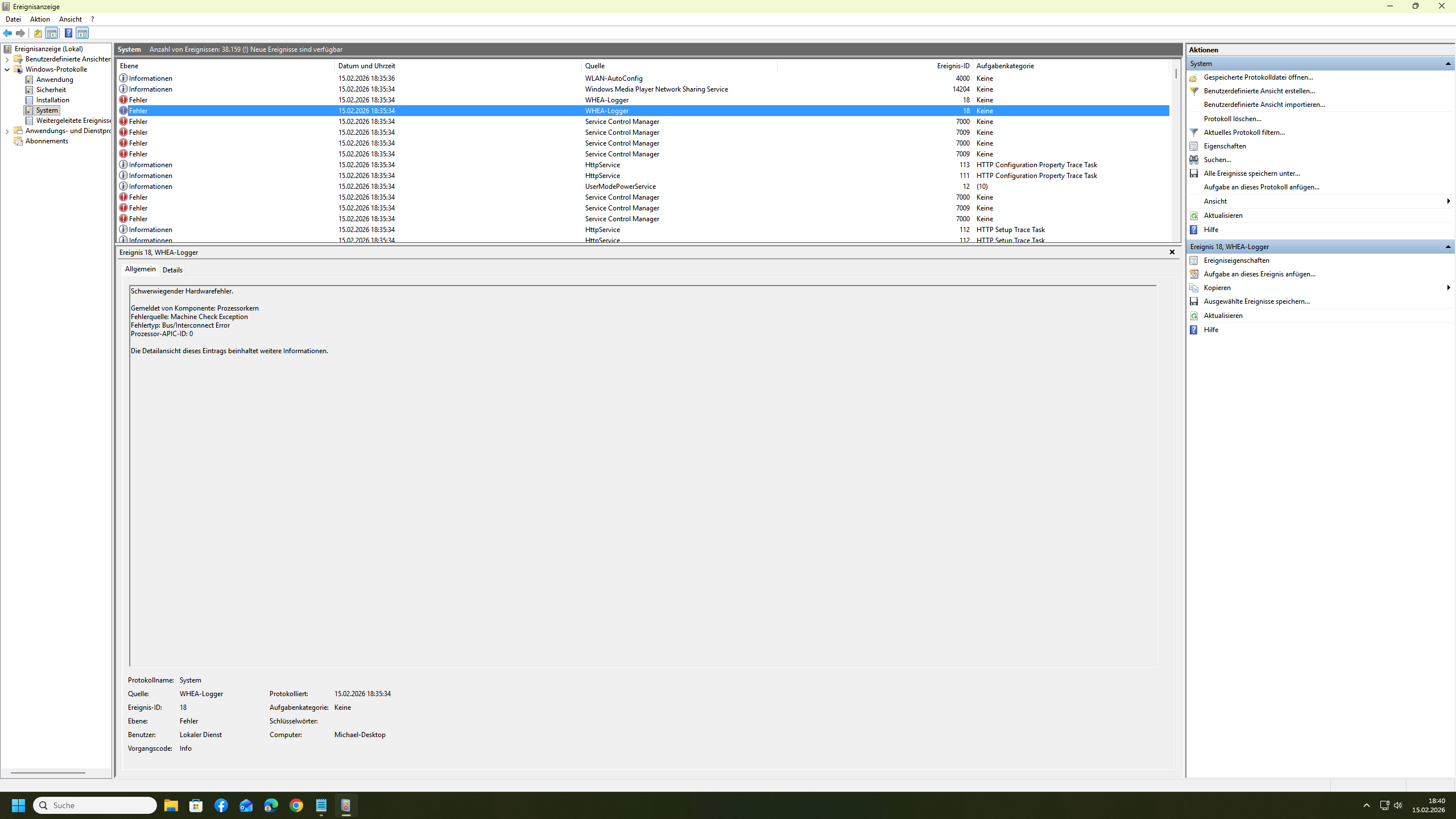This screenshot has width=1456, height=819.
Task: Click the blue help toolbar icon
Action: tap(68, 33)
